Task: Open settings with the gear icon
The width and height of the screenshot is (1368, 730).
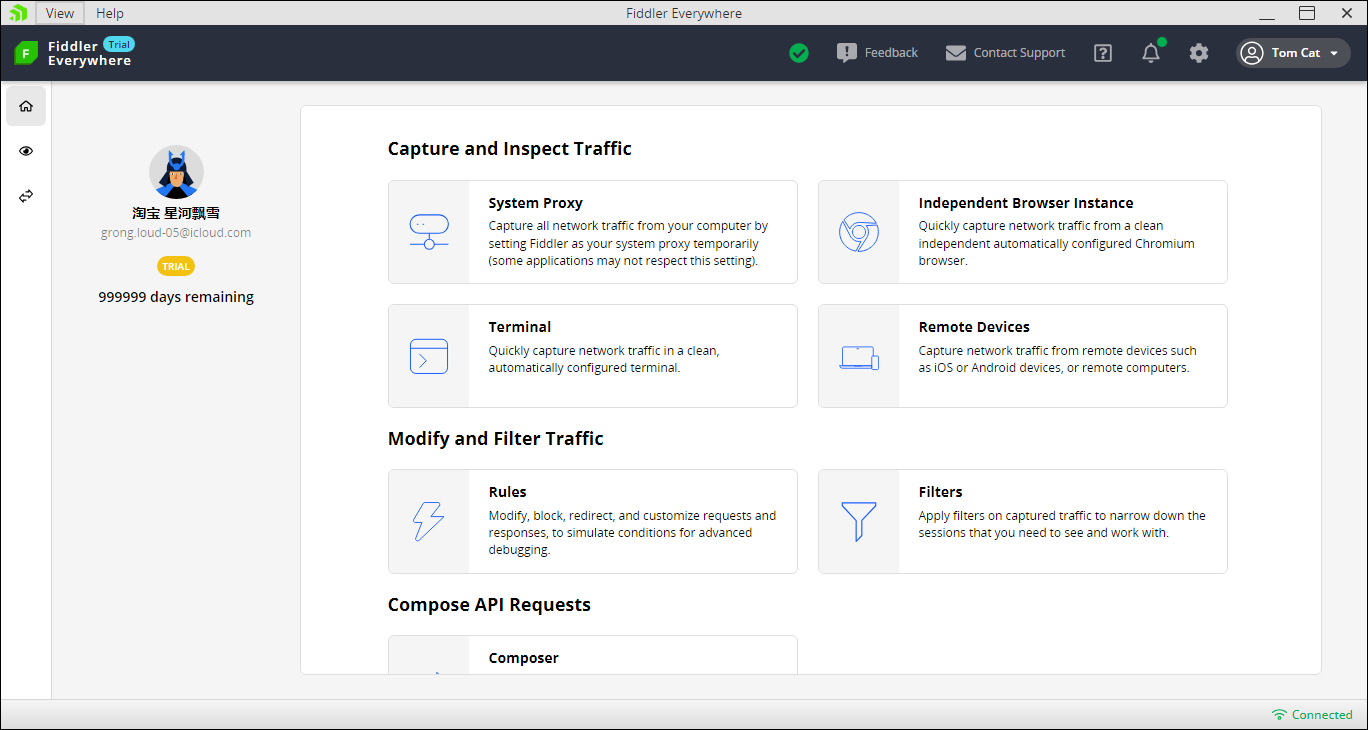Action: click(1199, 53)
